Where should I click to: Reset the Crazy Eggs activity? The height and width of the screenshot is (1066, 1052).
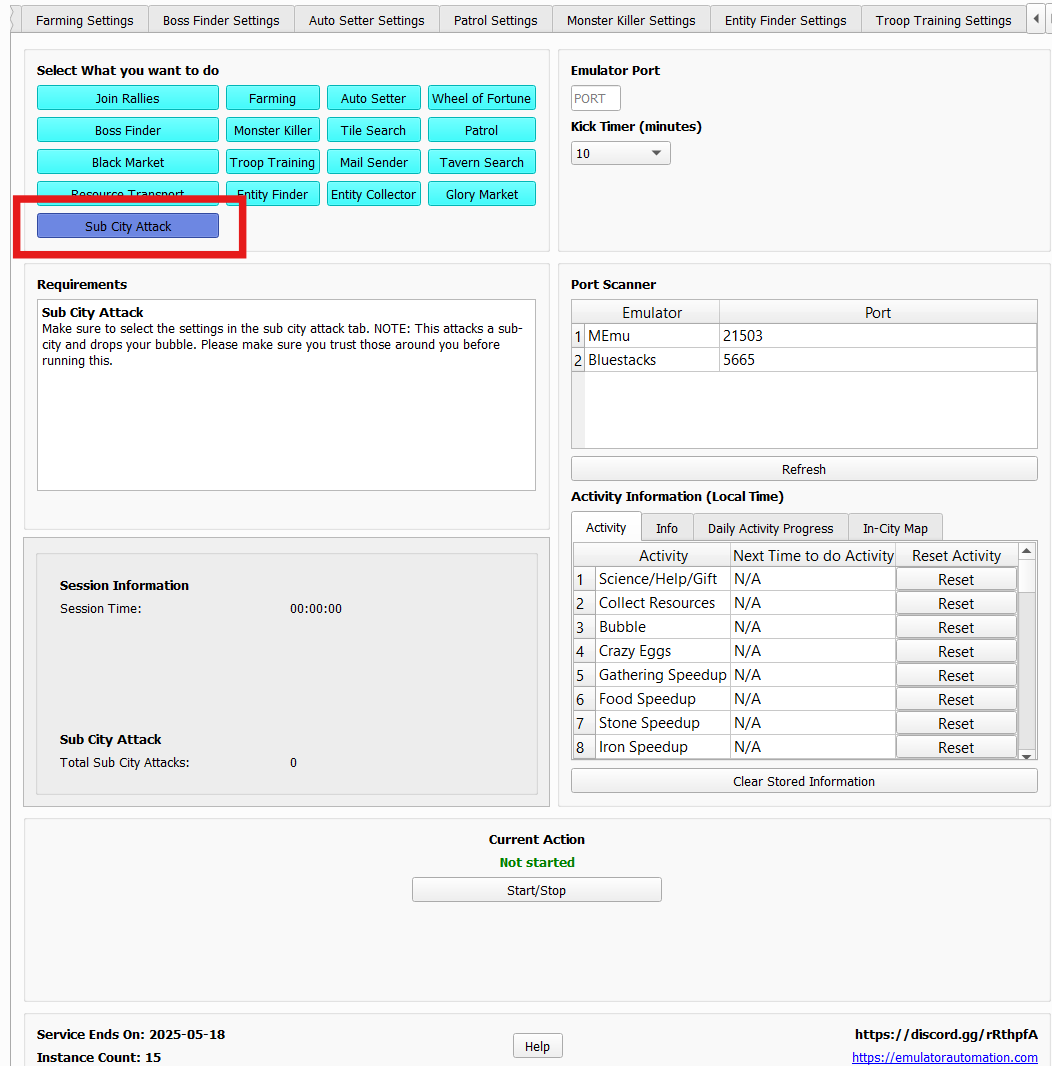coord(955,652)
